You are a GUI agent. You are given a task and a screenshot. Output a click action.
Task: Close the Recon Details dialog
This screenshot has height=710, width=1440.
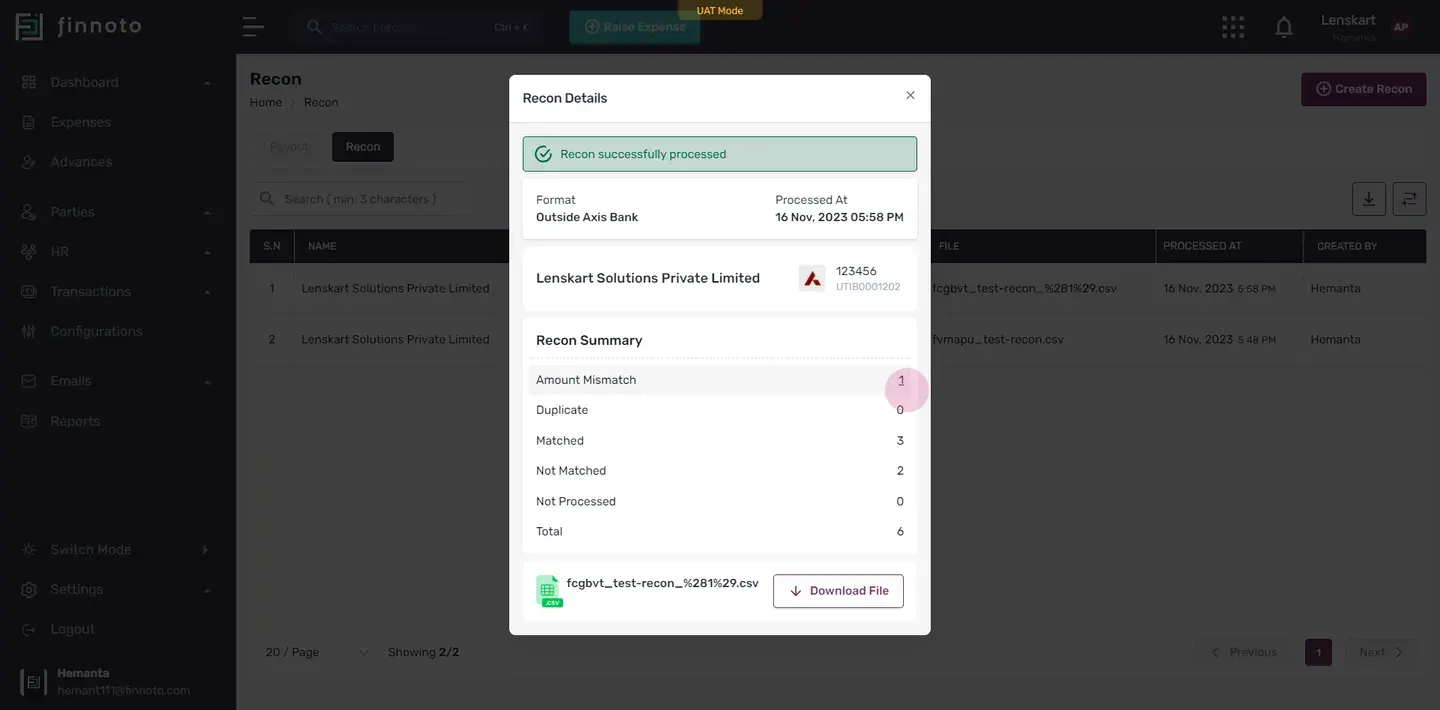pos(910,96)
